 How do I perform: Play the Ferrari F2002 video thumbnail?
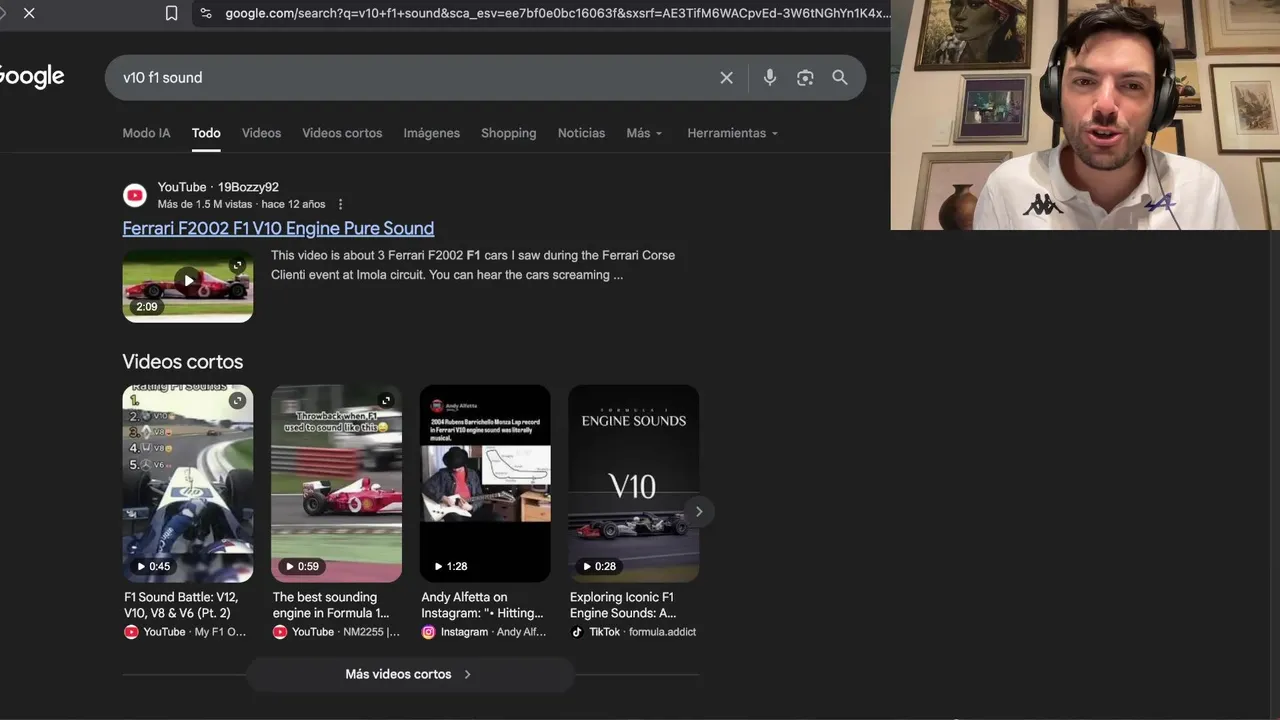click(188, 285)
